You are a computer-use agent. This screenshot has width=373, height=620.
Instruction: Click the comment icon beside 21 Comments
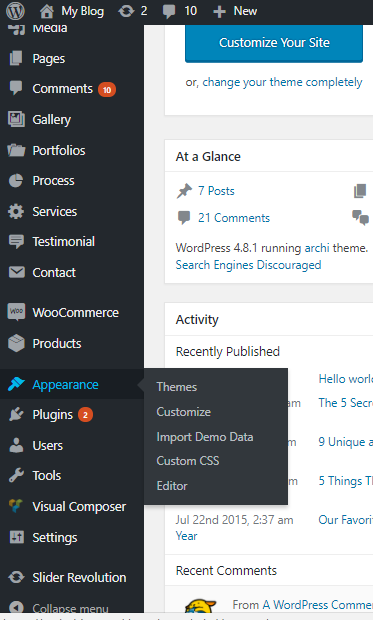[x=184, y=217]
